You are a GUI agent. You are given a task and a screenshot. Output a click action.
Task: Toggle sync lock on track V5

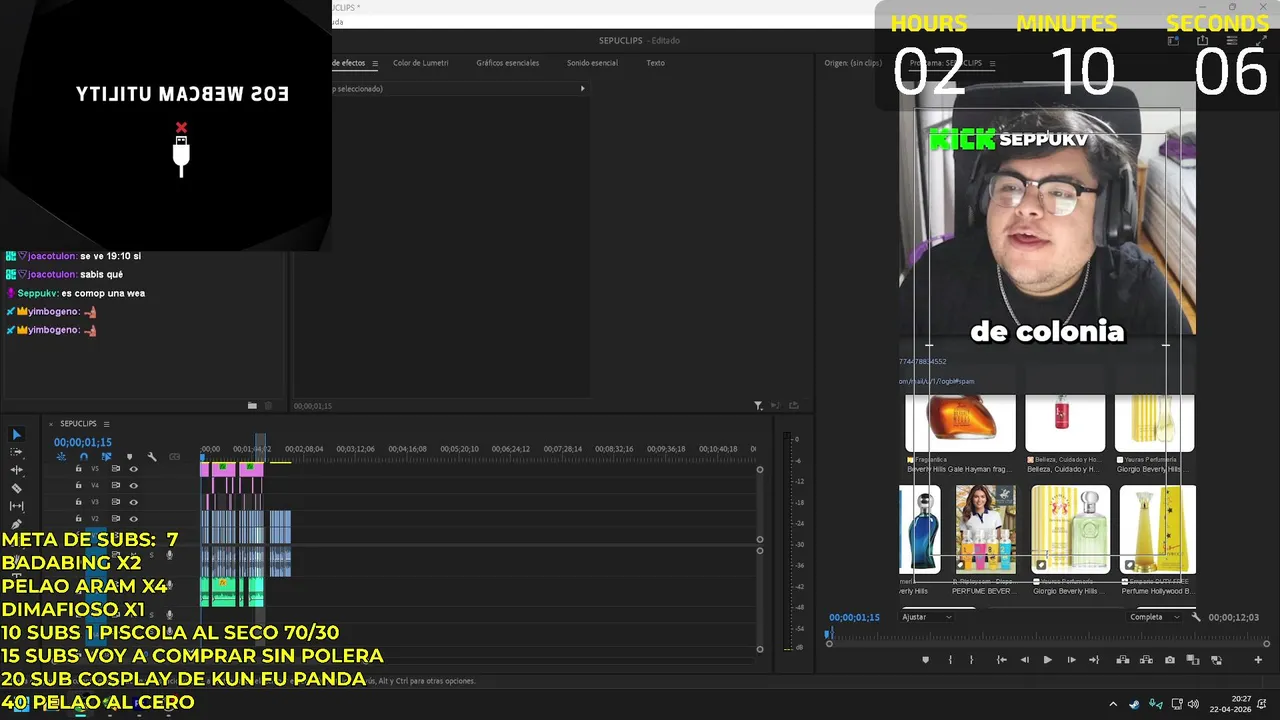tap(116, 469)
